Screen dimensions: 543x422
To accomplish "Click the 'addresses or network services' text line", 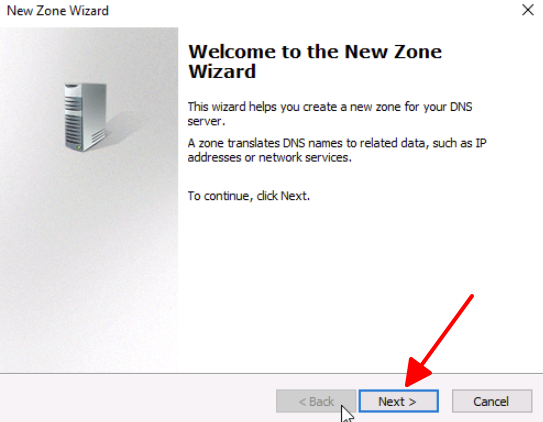I will click(x=270, y=158).
